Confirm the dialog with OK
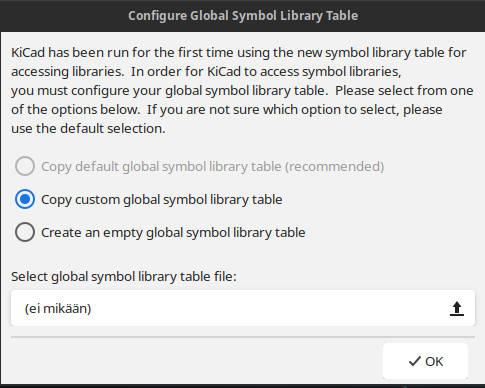 click(x=425, y=361)
